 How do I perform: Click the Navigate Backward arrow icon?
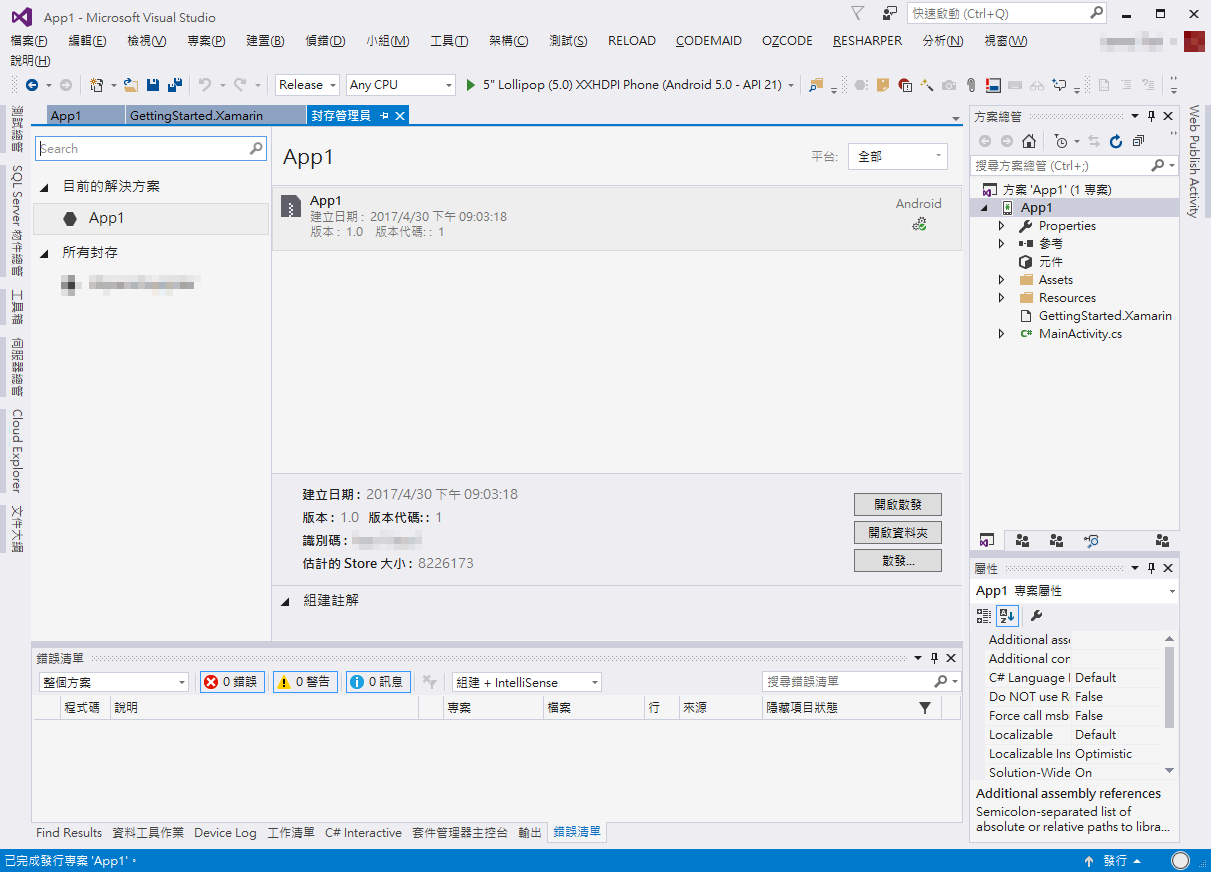[32, 85]
